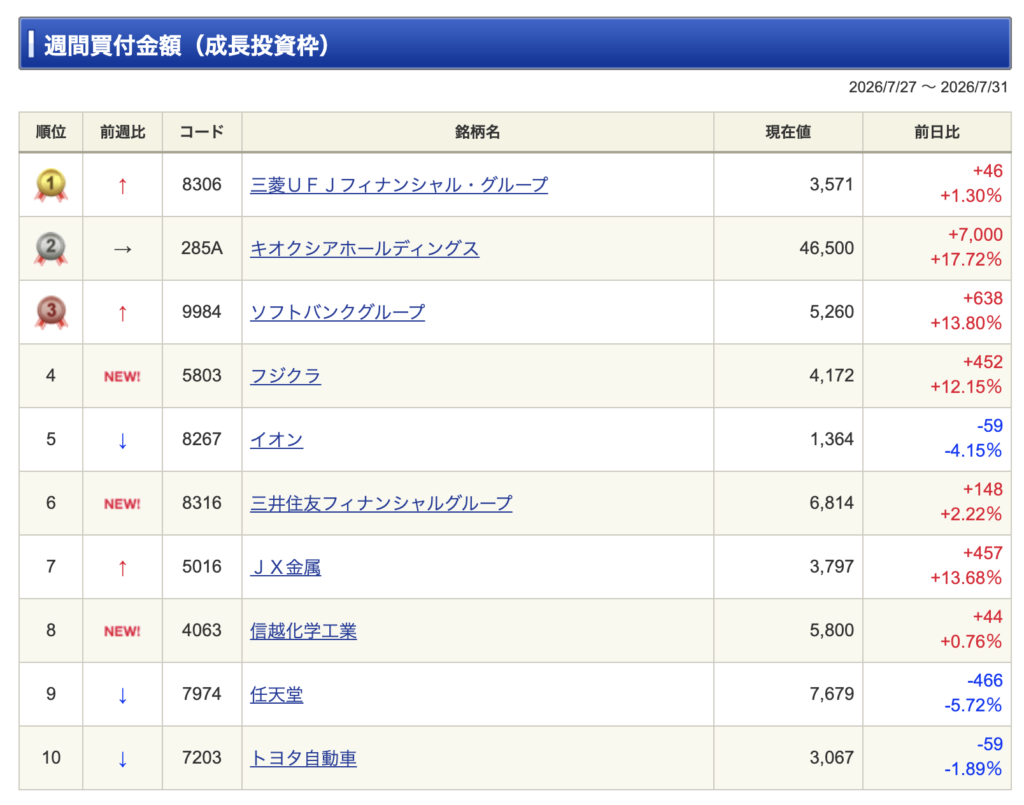The width and height of the screenshot is (1024, 805).
Task: Click the date range 2026/7/27 ～ 2026/7/31
Action: [928, 87]
